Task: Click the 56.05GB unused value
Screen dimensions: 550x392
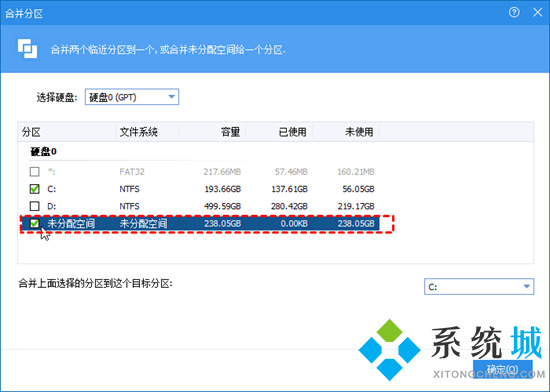Action: [x=358, y=189]
